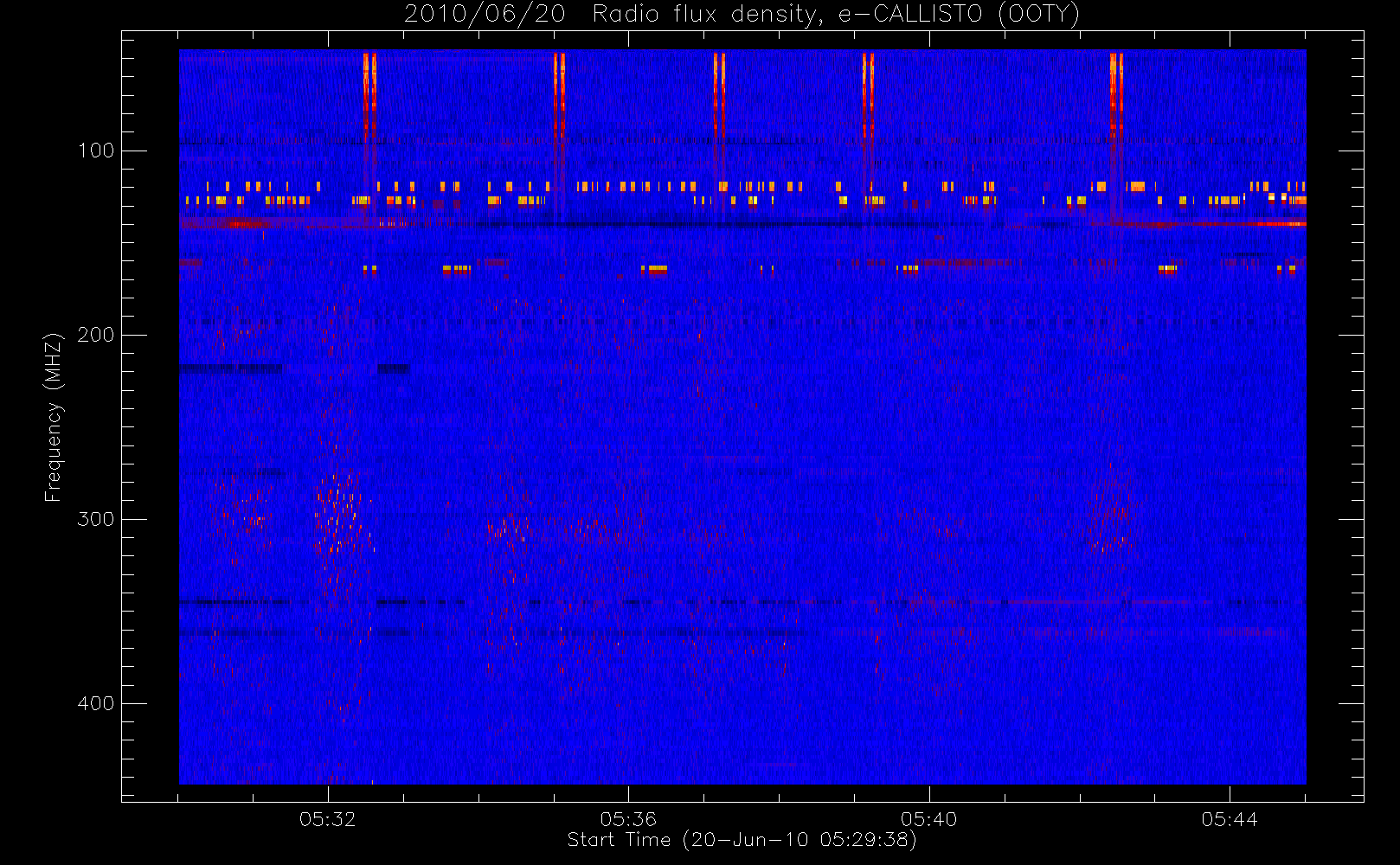Select the 300 frequency tick label
The height and width of the screenshot is (865, 1400).
[96, 519]
